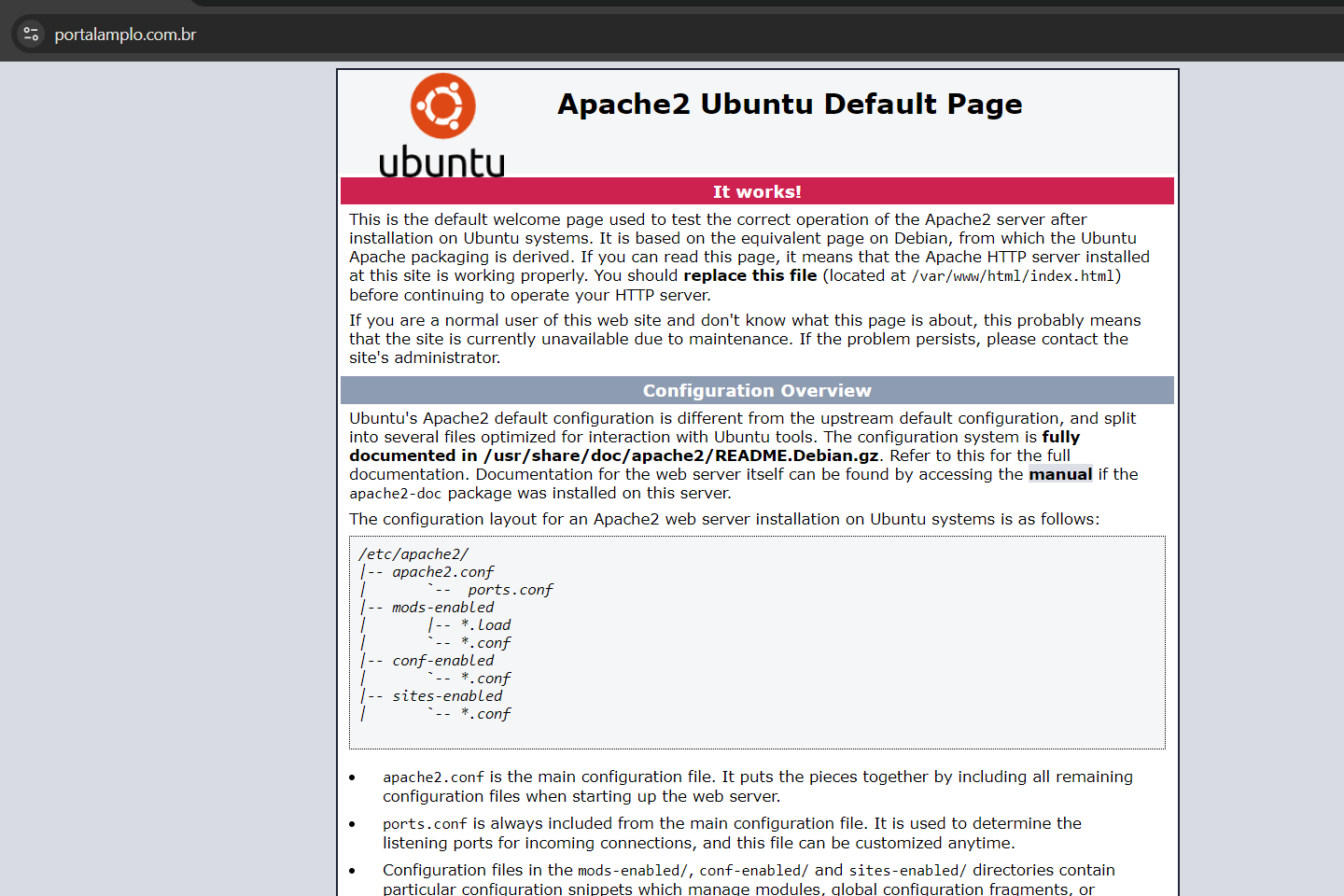Follow the bold "manual" link
1344x896 pixels.
[x=1060, y=474]
